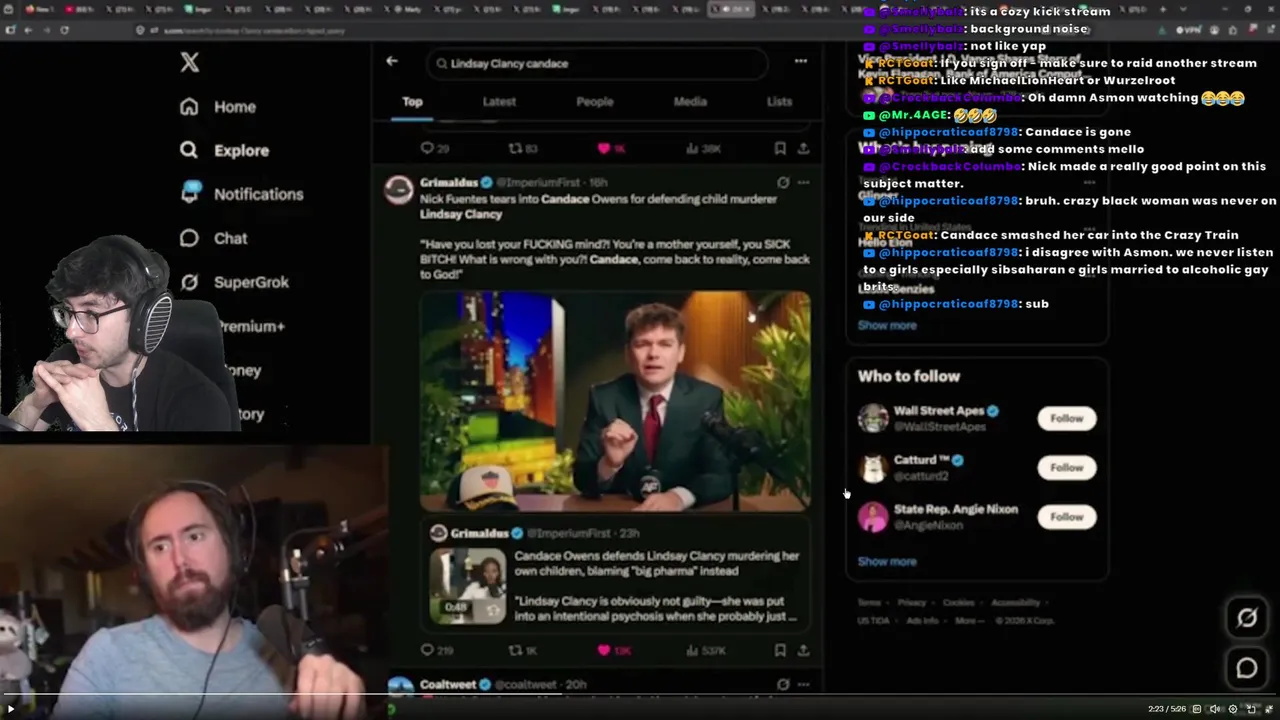This screenshot has height=720, width=1280.
Task: Share the post with 38K views
Action: [x=803, y=148]
